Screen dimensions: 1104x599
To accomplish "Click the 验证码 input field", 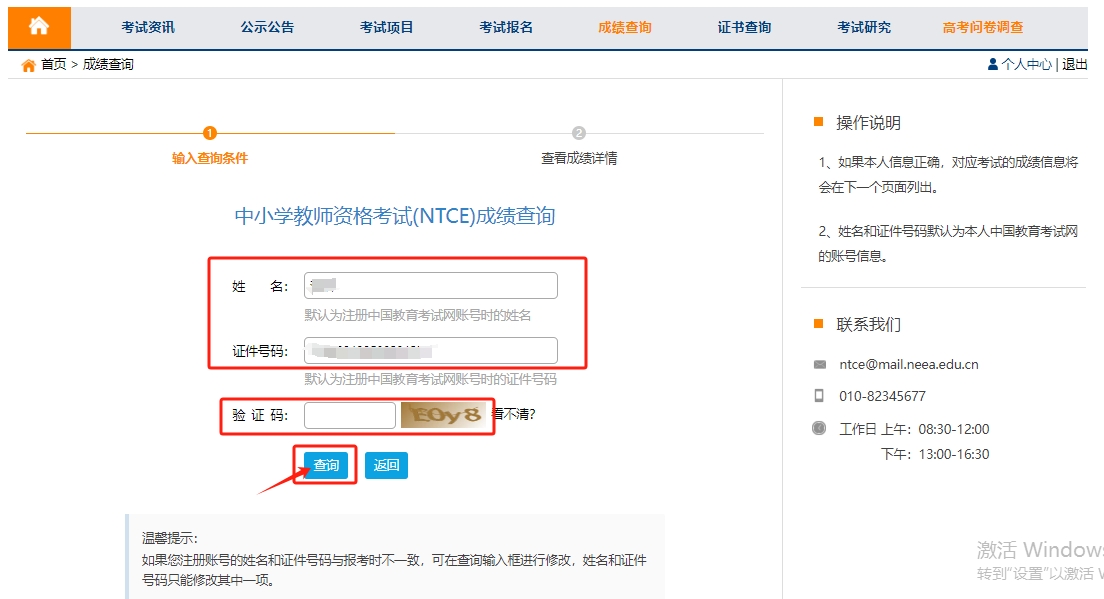I will (350, 414).
